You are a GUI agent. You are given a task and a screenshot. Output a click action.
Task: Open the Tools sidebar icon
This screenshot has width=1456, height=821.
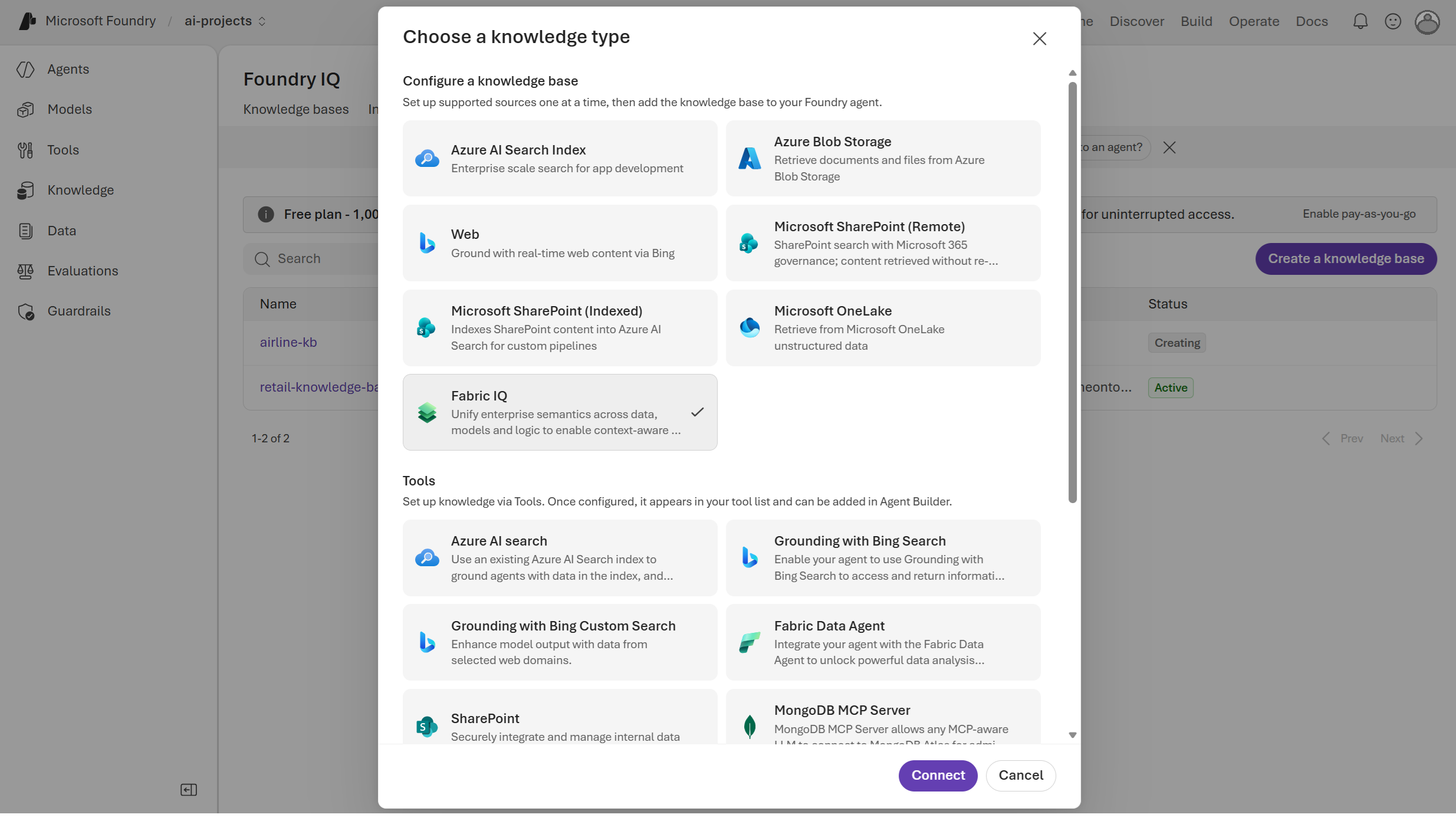[25, 150]
